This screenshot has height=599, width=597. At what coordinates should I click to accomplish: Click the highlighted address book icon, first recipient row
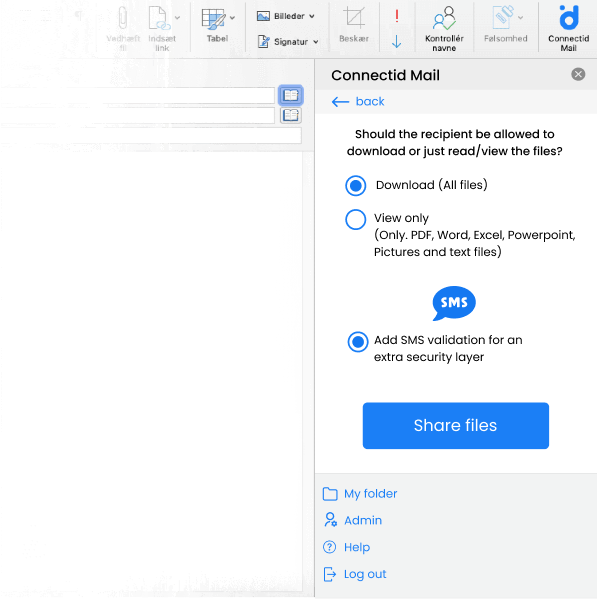click(x=291, y=95)
